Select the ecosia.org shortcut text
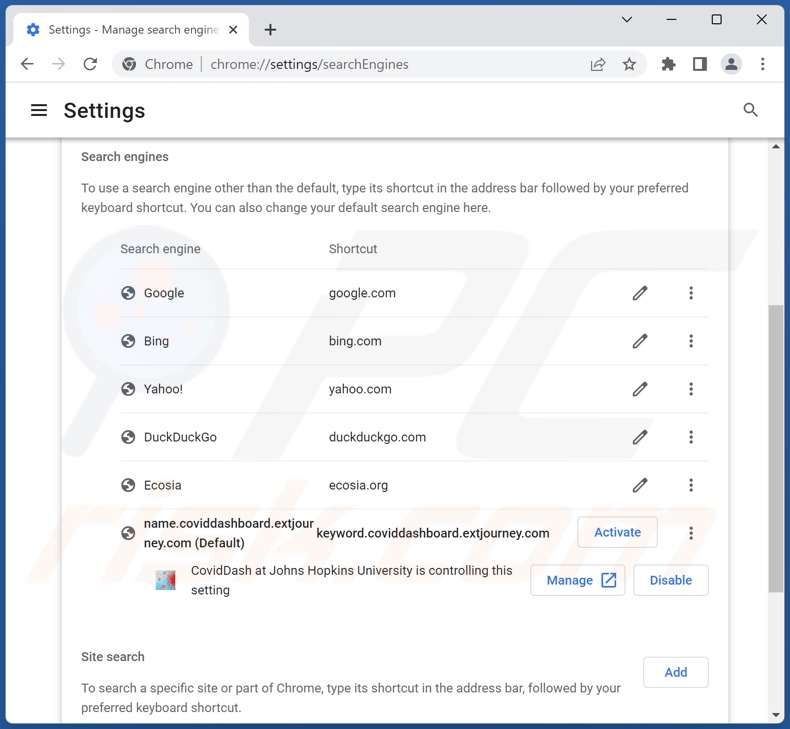Screen dimensions: 790x729 [358, 485]
